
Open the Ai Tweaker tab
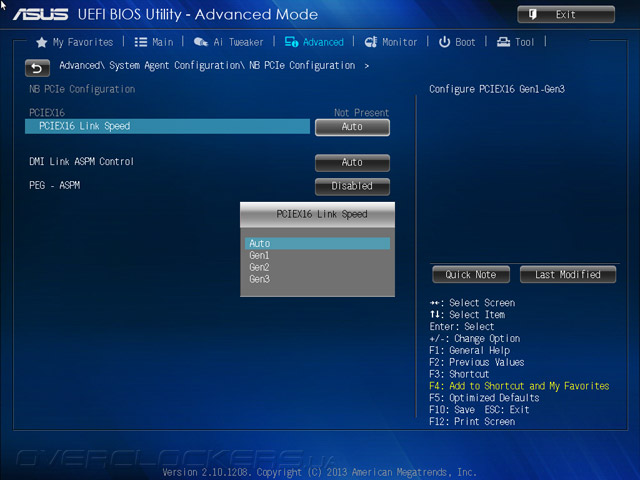pos(228,42)
